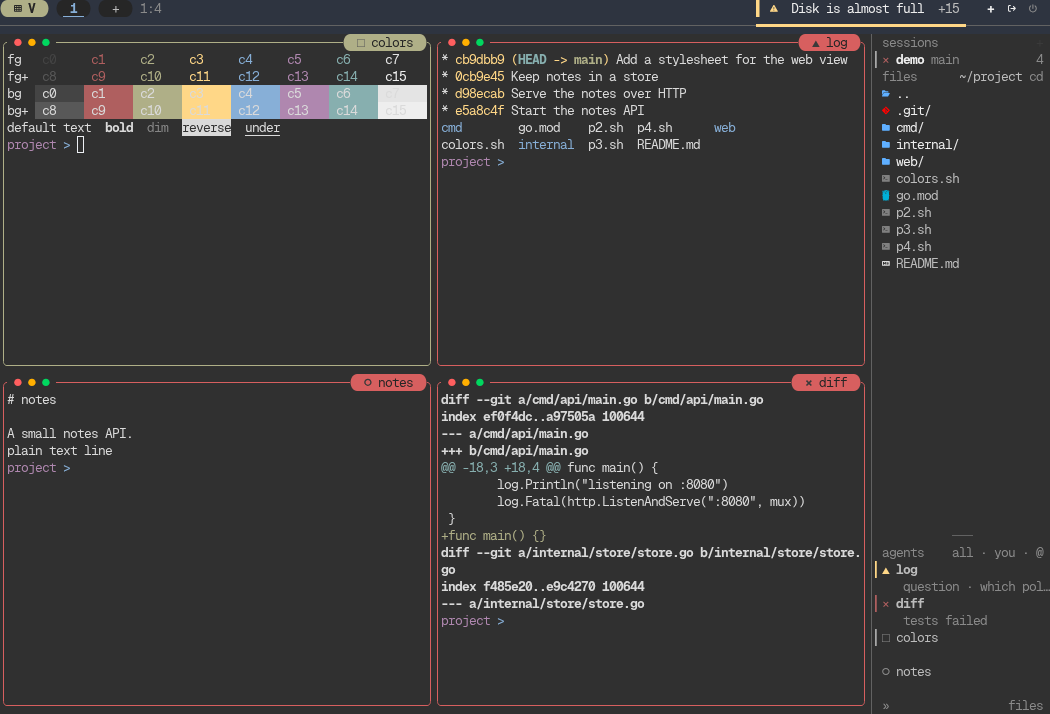
Task: Select the notes pane title tab
Action: pos(388,382)
